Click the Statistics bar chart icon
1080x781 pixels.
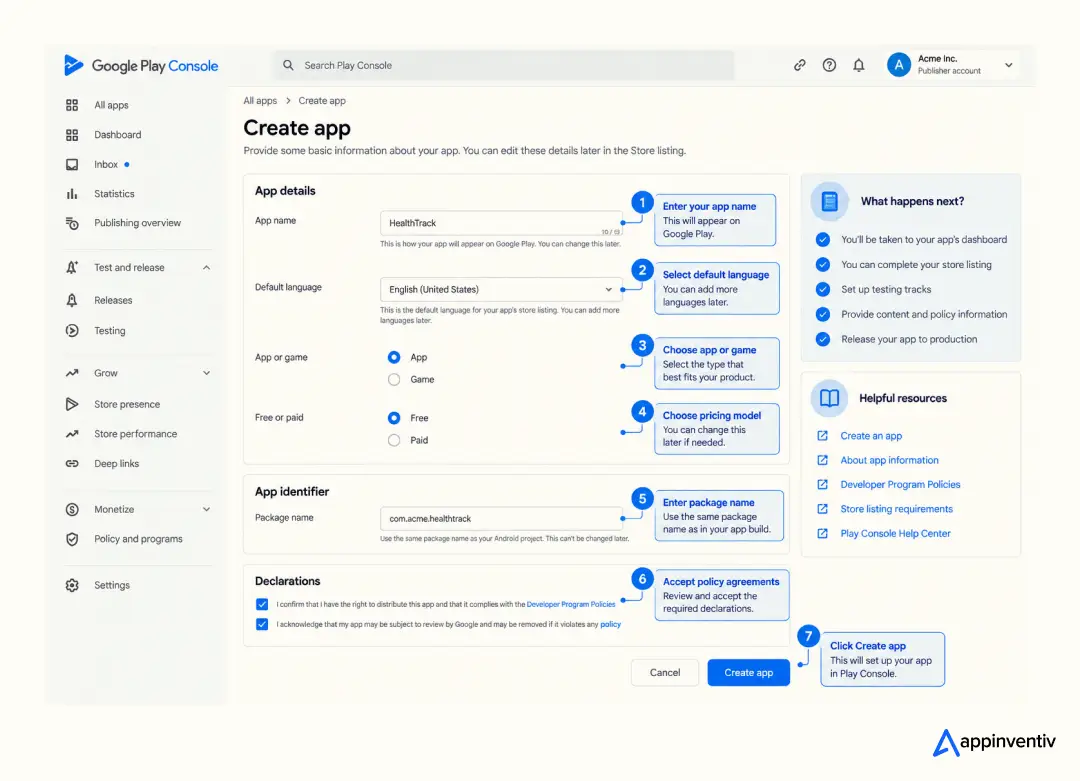click(x=72, y=194)
